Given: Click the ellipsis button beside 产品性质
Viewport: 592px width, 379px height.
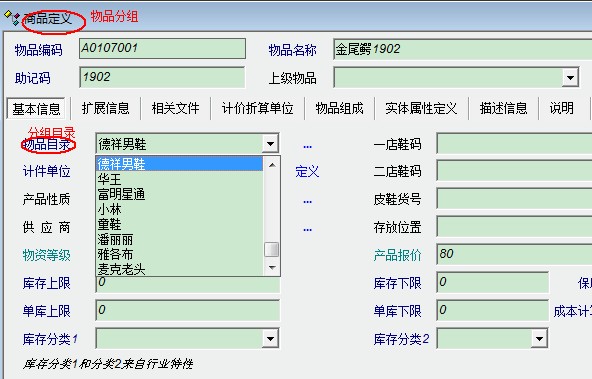Looking at the screenshot, I should (x=307, y=202).
